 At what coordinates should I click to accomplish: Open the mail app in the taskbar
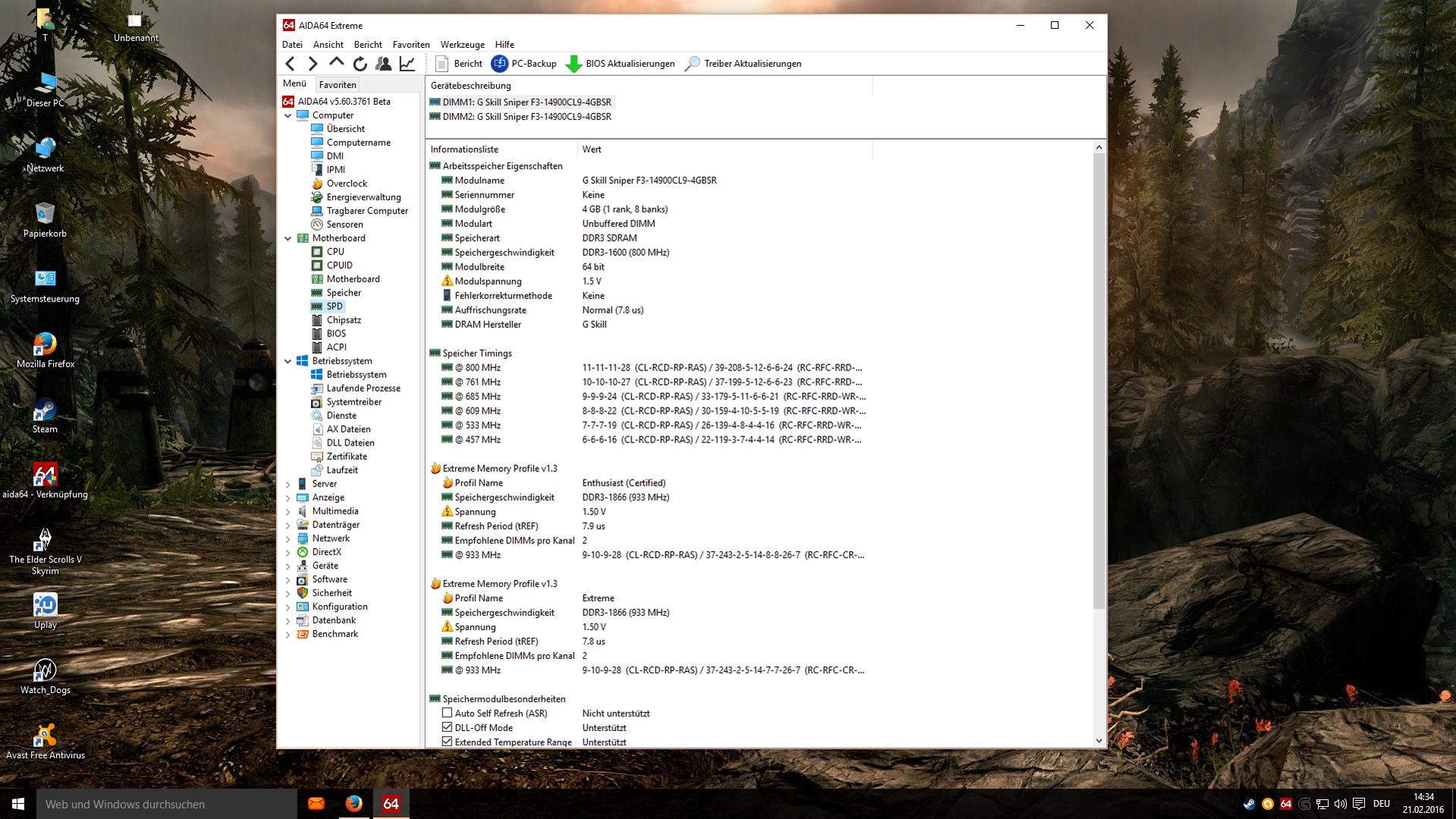316,804
